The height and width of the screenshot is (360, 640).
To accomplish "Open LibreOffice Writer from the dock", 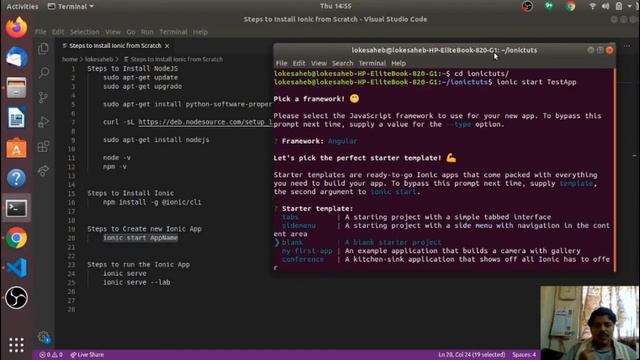I will (x=16, y=118).
